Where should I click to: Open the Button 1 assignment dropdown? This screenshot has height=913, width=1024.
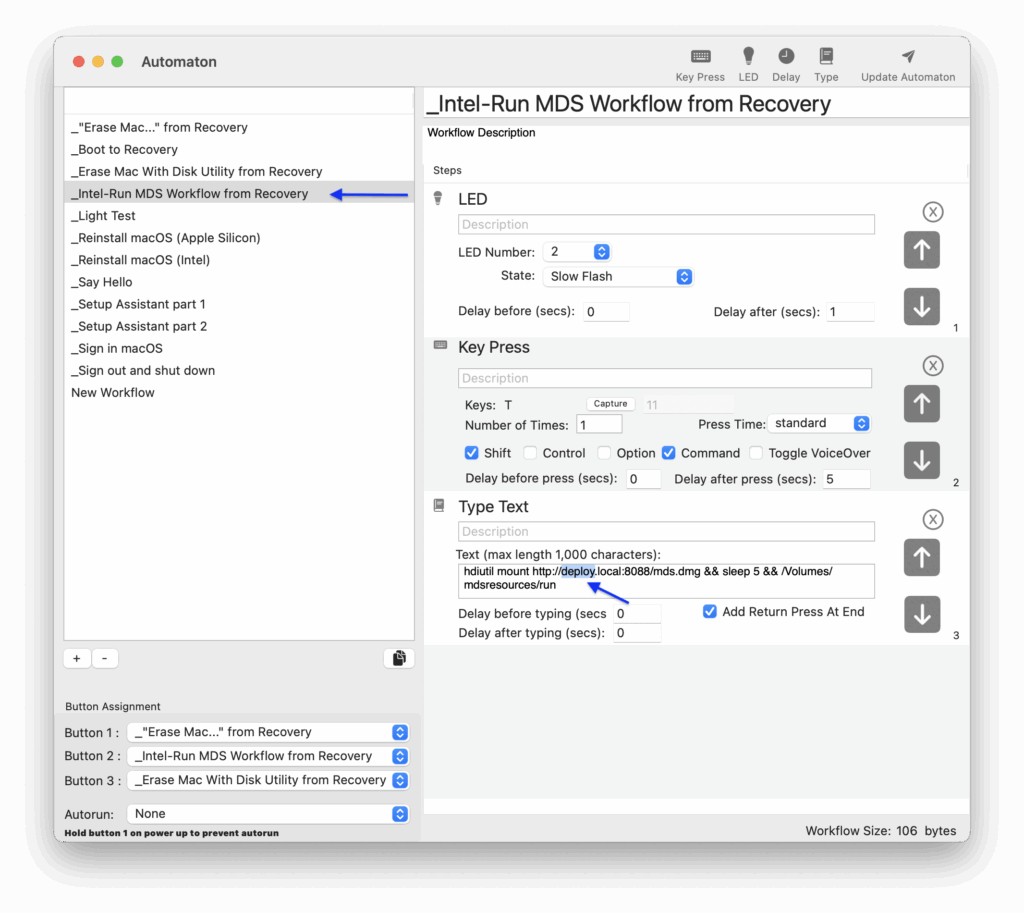(268, 732)
